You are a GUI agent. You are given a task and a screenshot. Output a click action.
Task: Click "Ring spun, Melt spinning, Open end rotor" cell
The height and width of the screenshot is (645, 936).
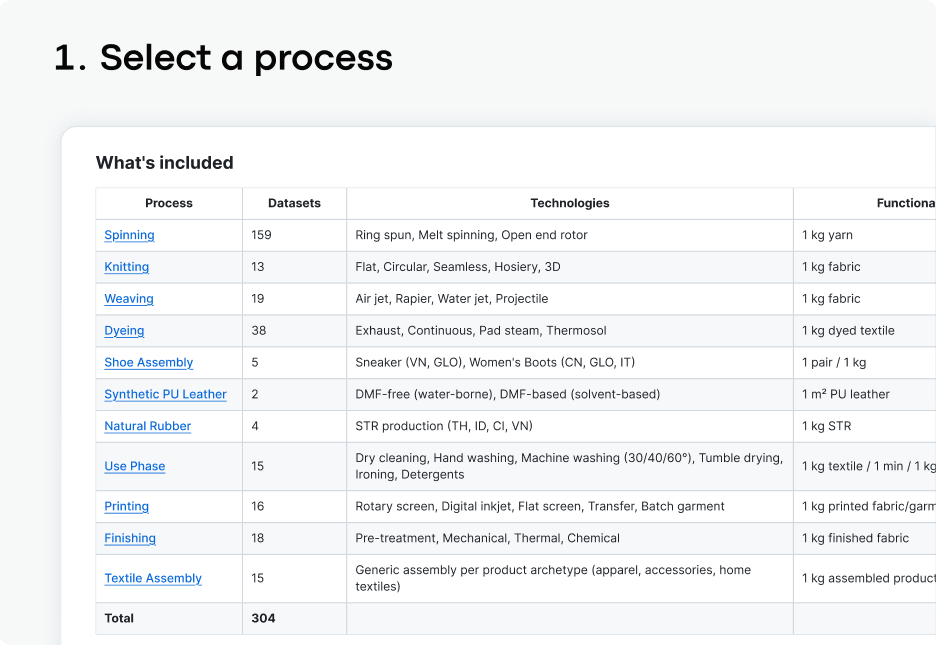click(x=570, y=235)
